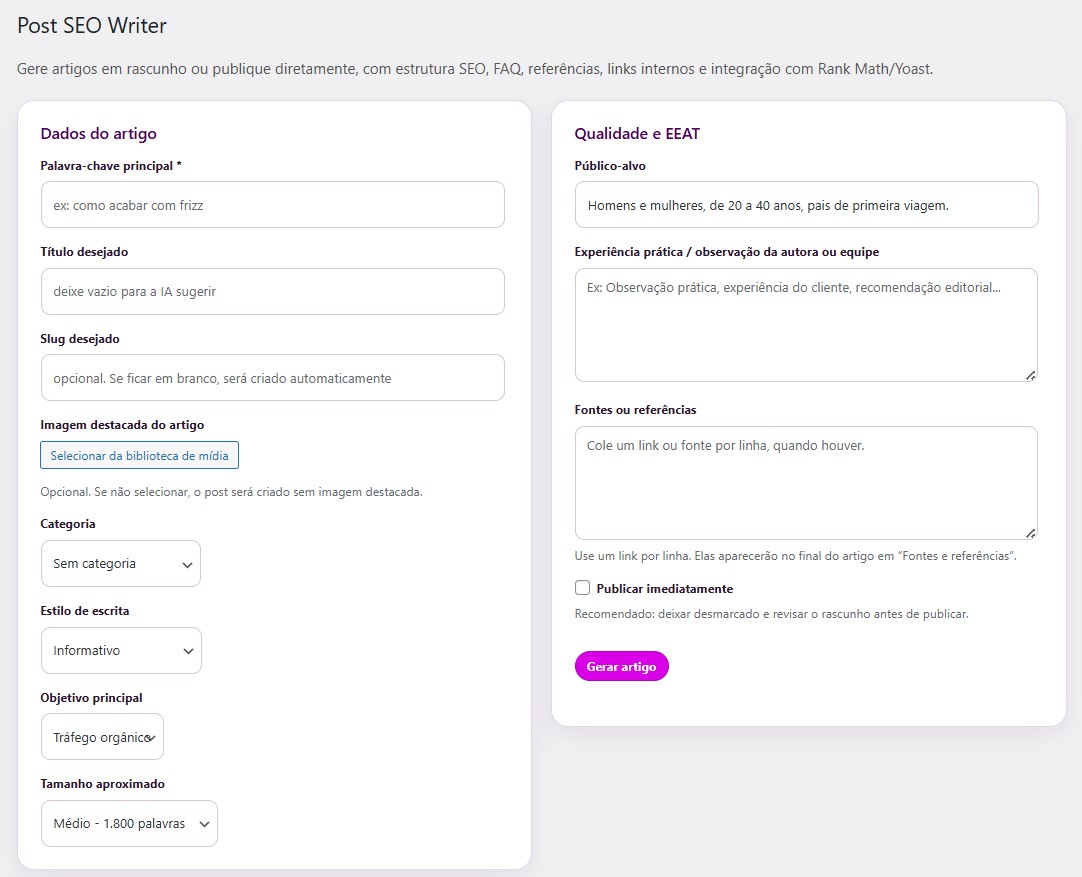Click the Slug desejado input box
This screenshot has height=877, width=1082.
[273, 377]
